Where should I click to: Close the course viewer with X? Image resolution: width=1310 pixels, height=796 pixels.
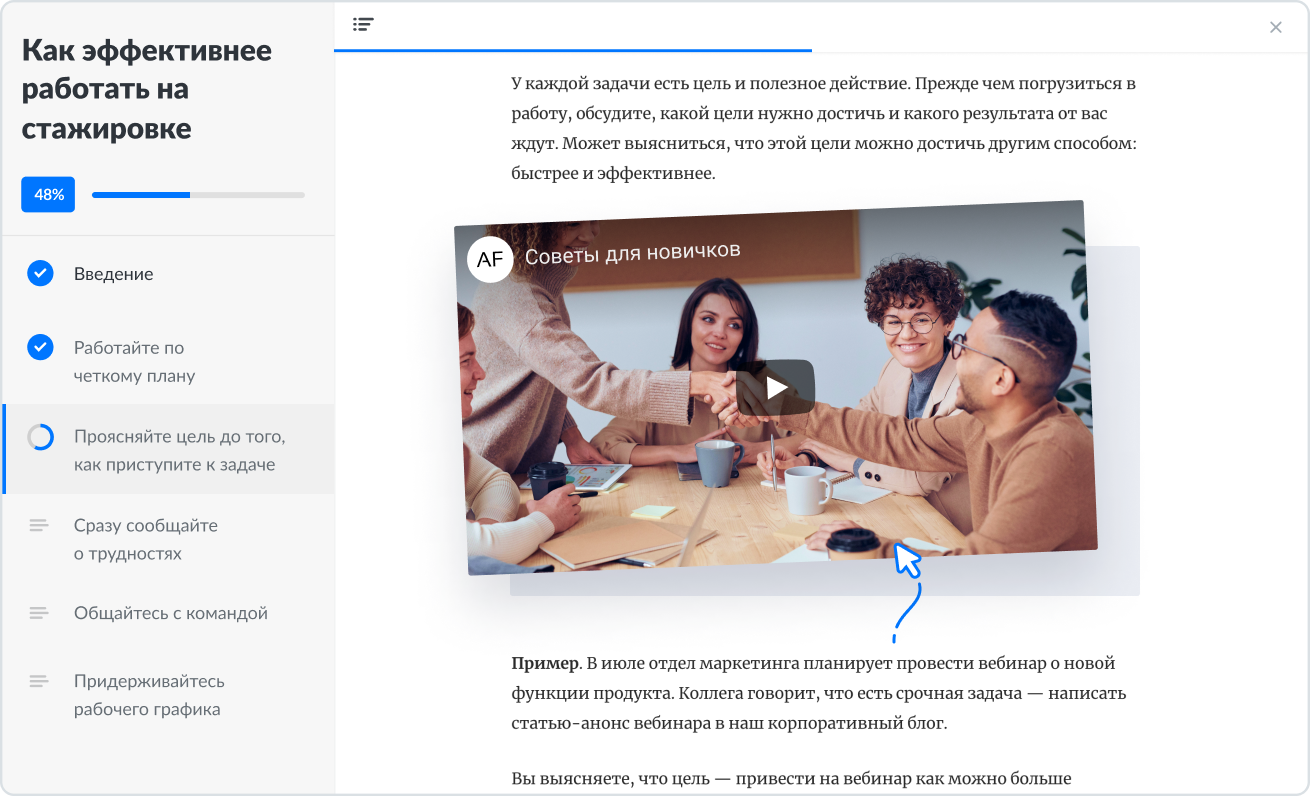(1276, 28)
